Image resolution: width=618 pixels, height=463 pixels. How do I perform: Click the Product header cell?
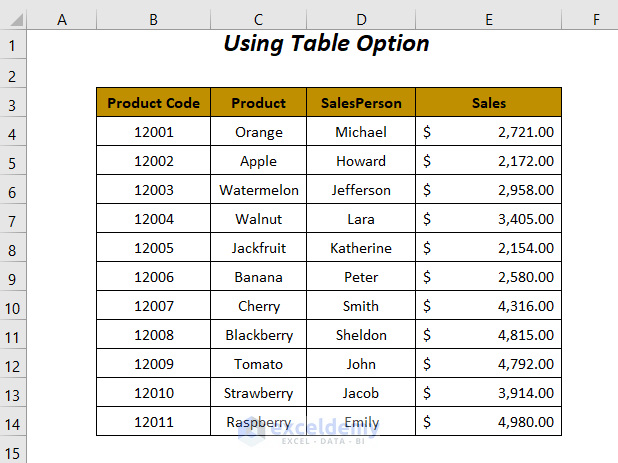coord(258,103)
